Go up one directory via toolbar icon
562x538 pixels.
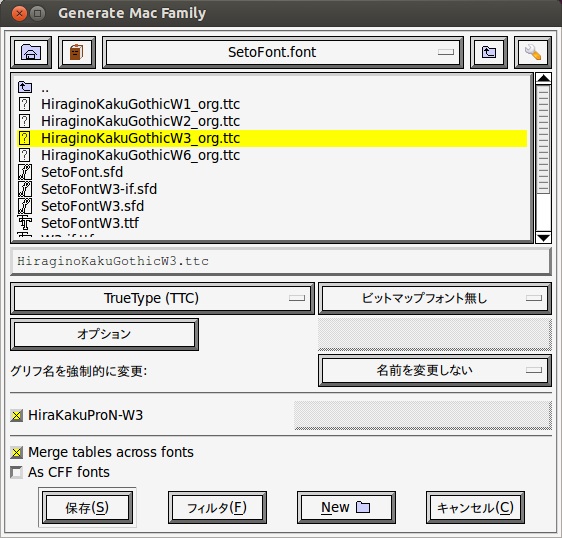coord(489,52)
